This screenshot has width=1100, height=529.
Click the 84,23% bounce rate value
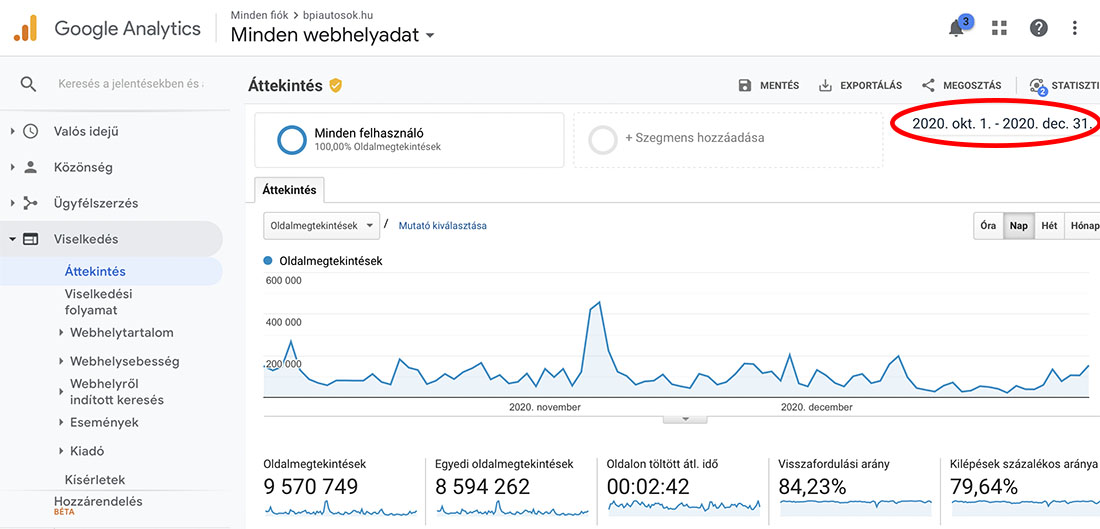pos(812,486)
